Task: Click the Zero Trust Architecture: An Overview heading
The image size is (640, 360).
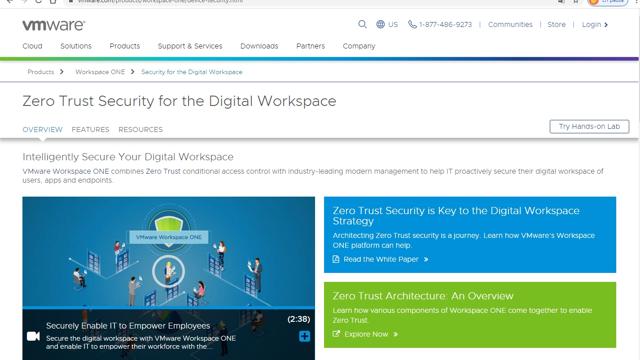Action: (x=423, y=296)
